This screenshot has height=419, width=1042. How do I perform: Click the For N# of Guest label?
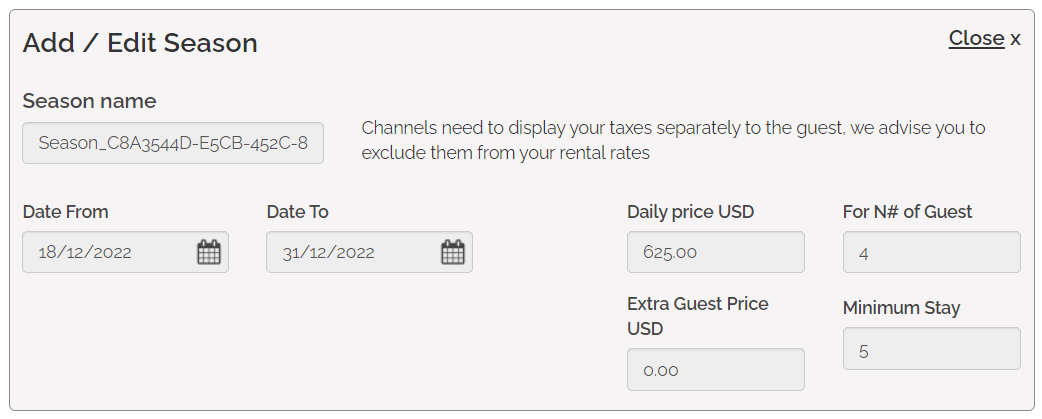point(907,212)
